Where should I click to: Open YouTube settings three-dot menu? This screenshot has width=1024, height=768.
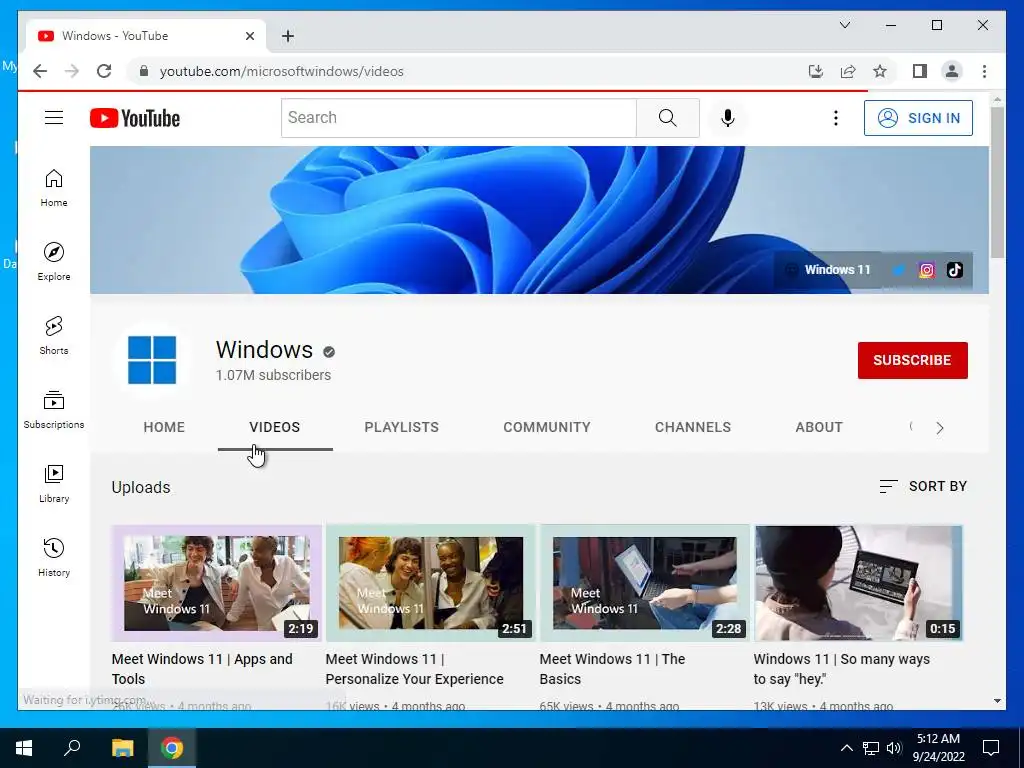pos(835,118)
